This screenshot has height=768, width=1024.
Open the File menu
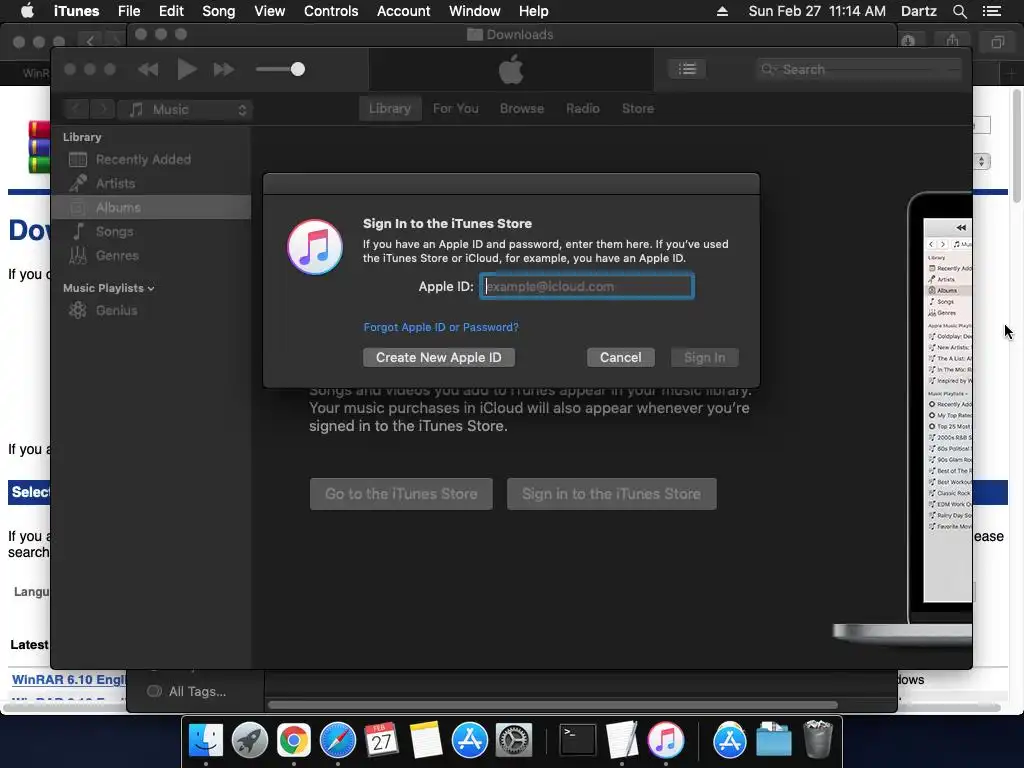129,11
